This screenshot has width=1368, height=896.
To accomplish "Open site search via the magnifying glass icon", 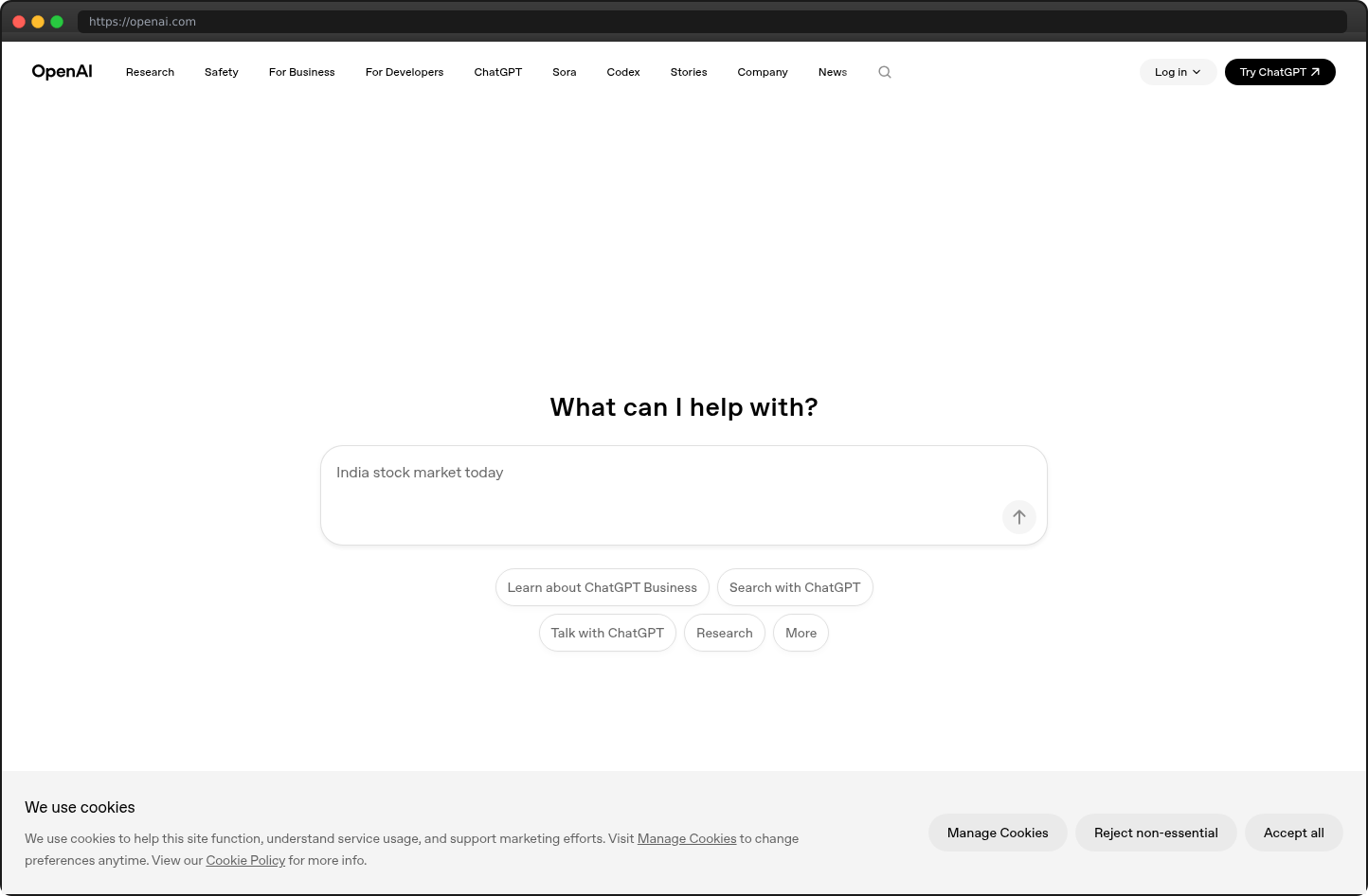I will pyautogui.click(x=884, y=72).
